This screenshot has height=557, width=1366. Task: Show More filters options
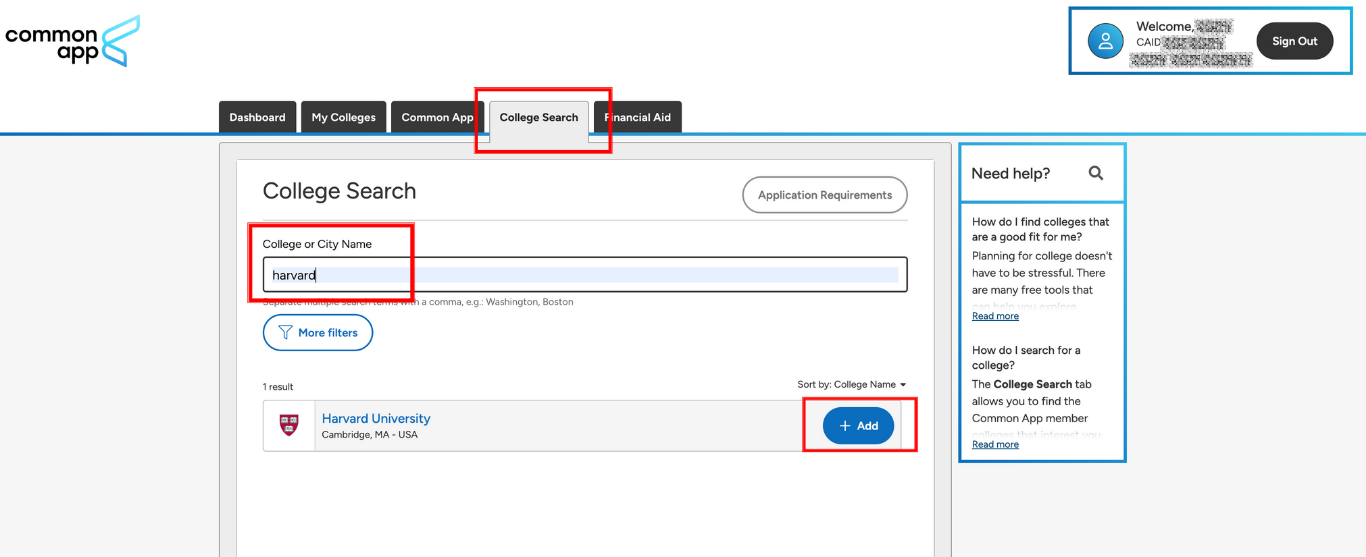(x=318, y=333)
